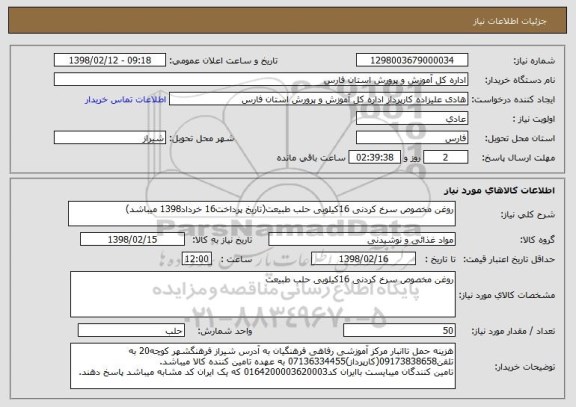
Task: Click the مشخصات کالای مورد نیاز text area
Action: [x=263, y=294]
